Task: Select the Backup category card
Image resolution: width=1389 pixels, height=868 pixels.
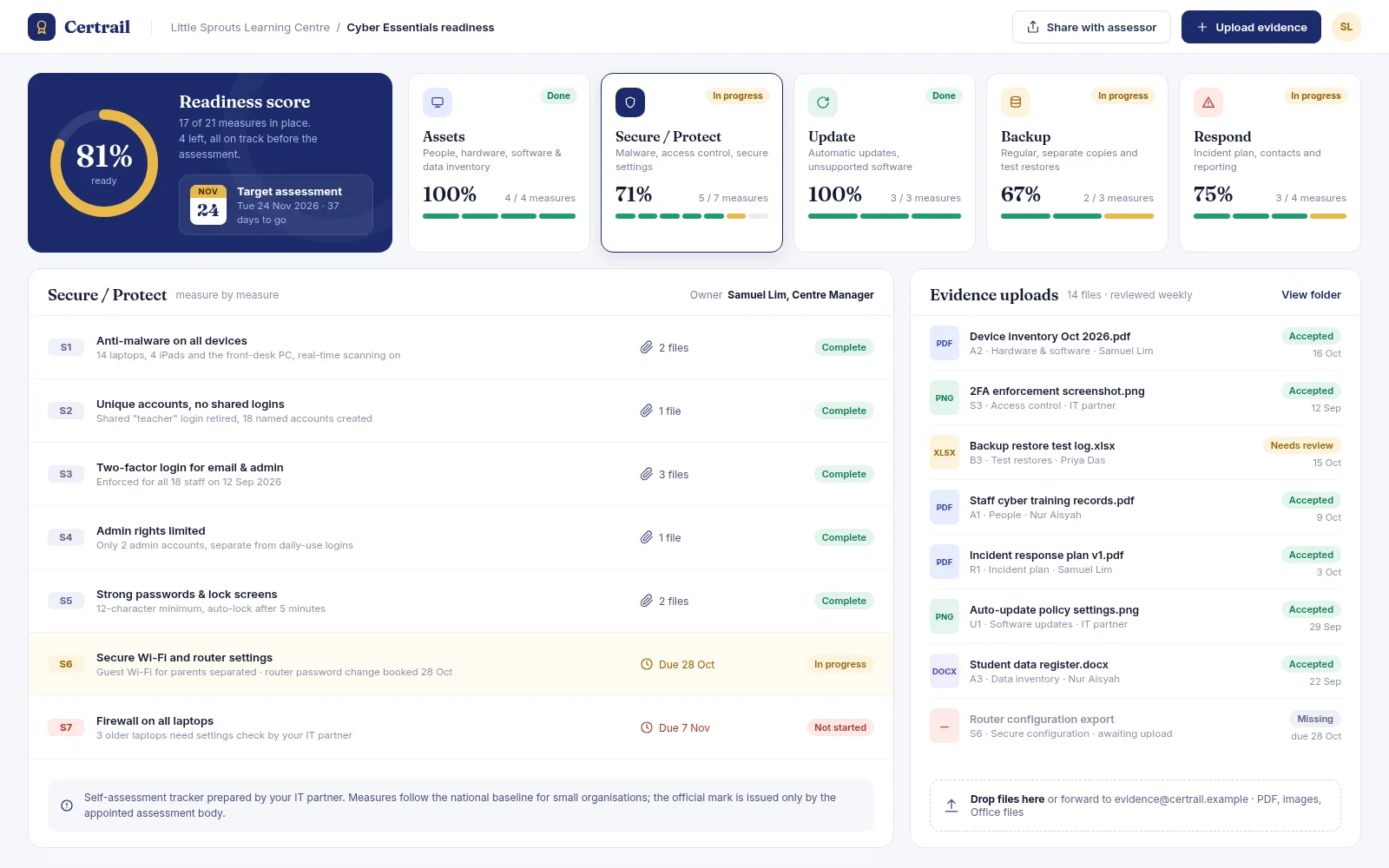Action: pos(1077,162)
